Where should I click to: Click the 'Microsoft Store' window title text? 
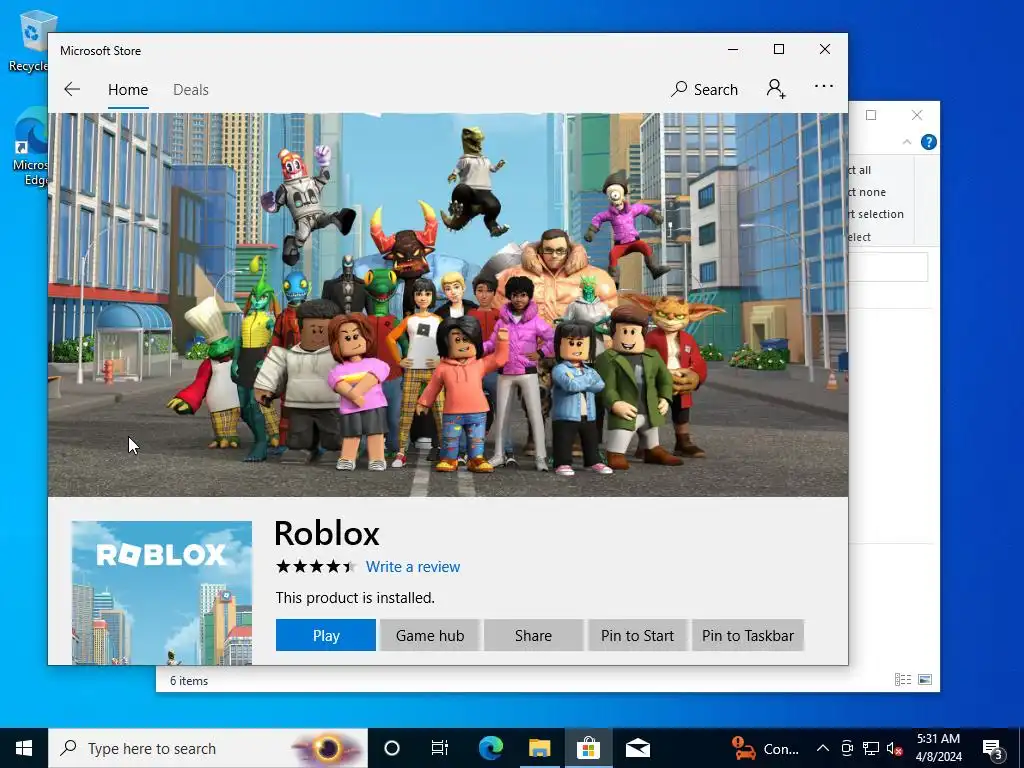[x=101, y=51]
